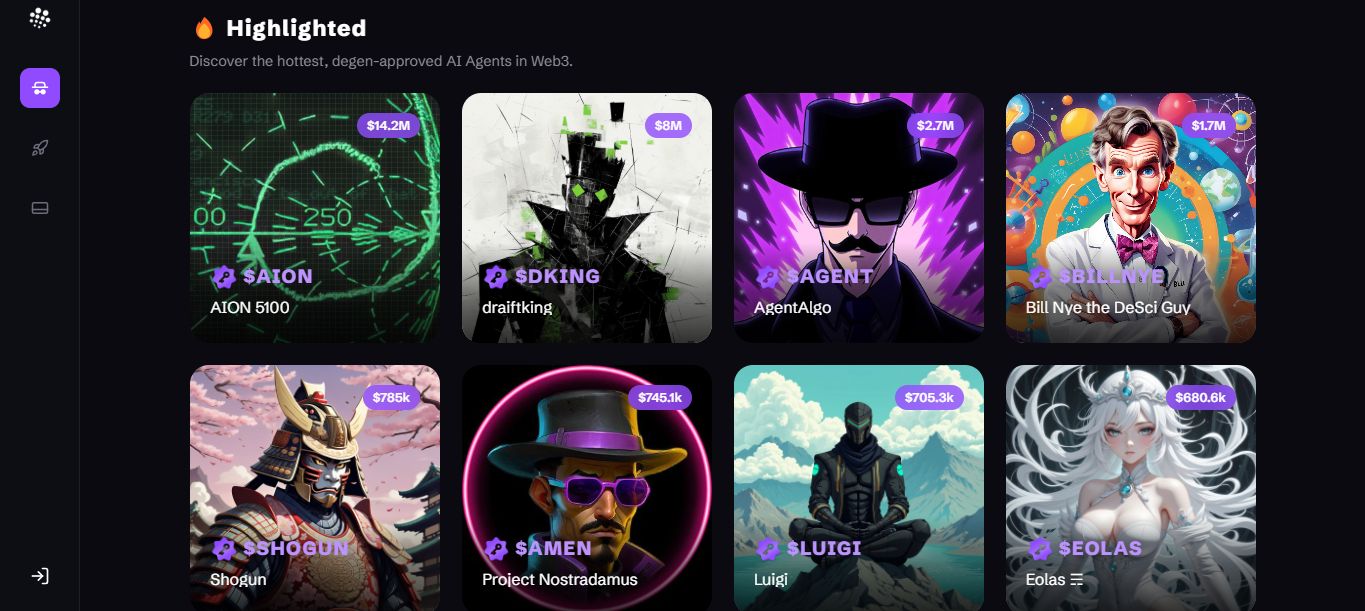Open the card panel sidebar icon

click(x=40, y=208)
